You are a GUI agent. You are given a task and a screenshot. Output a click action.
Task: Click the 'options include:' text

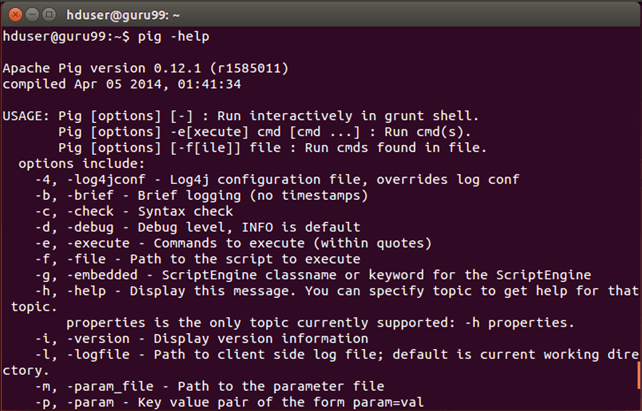point(82,164)
